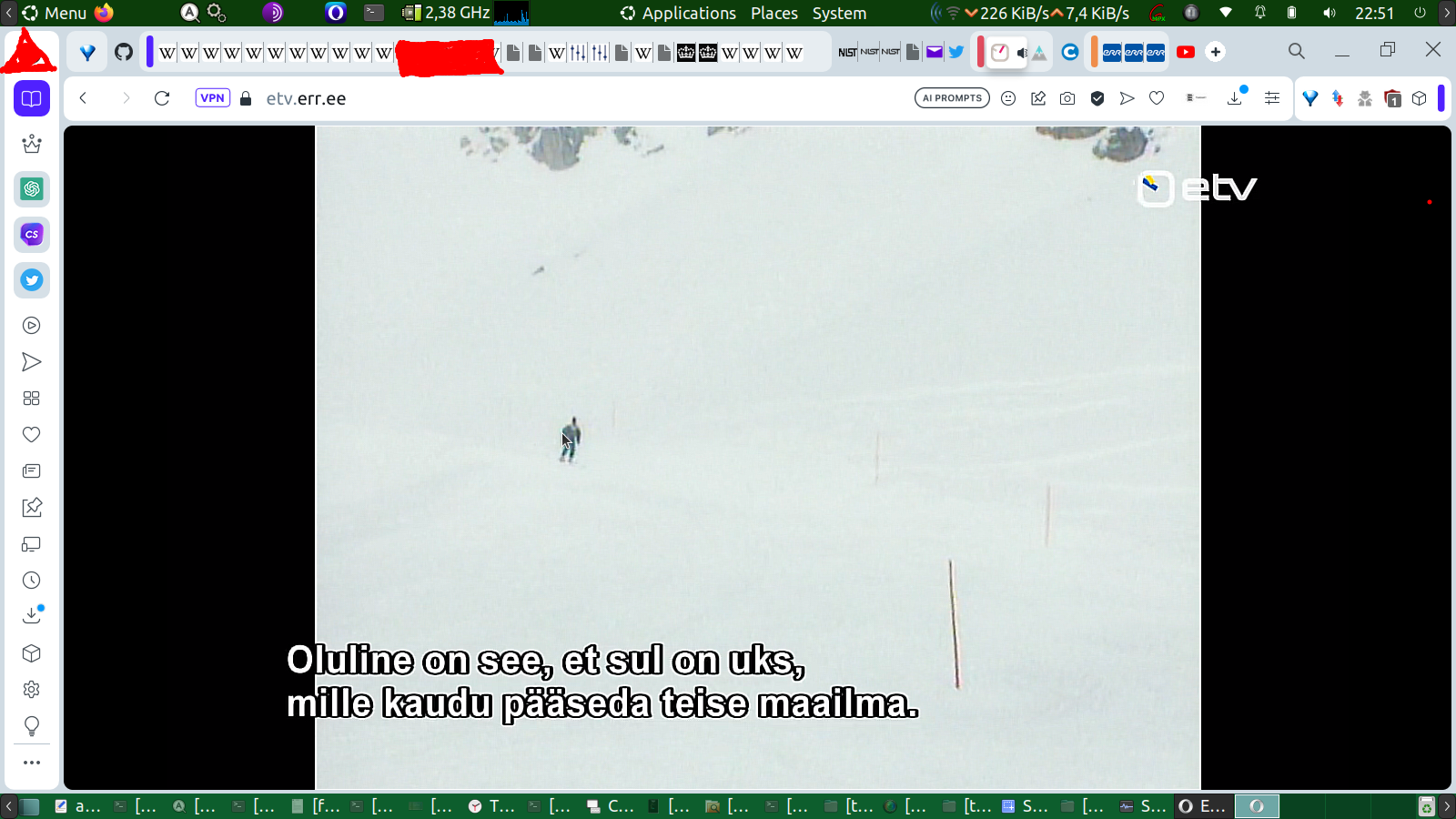The image size is (1456, 819).
Task: Open Settings gear in the sidebar
Action: [32, 690]
